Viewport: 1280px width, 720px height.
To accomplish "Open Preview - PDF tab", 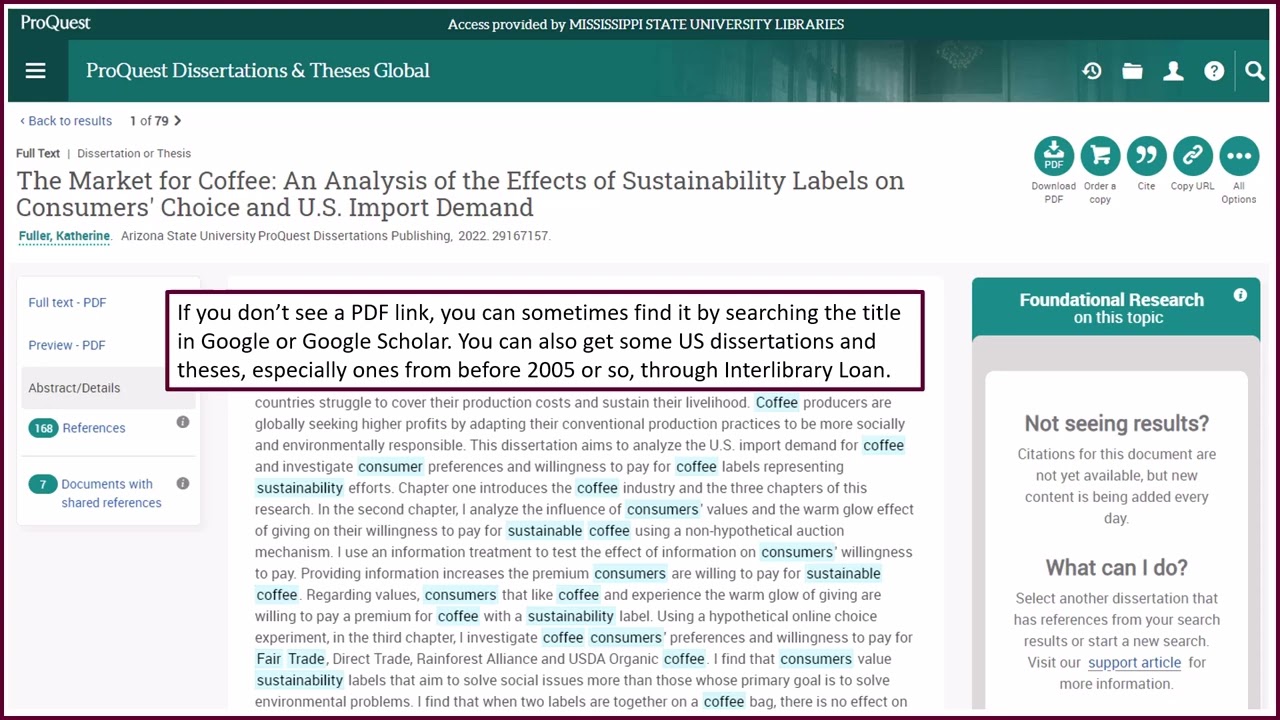I will pyautogui.click(x=67, y=345).
